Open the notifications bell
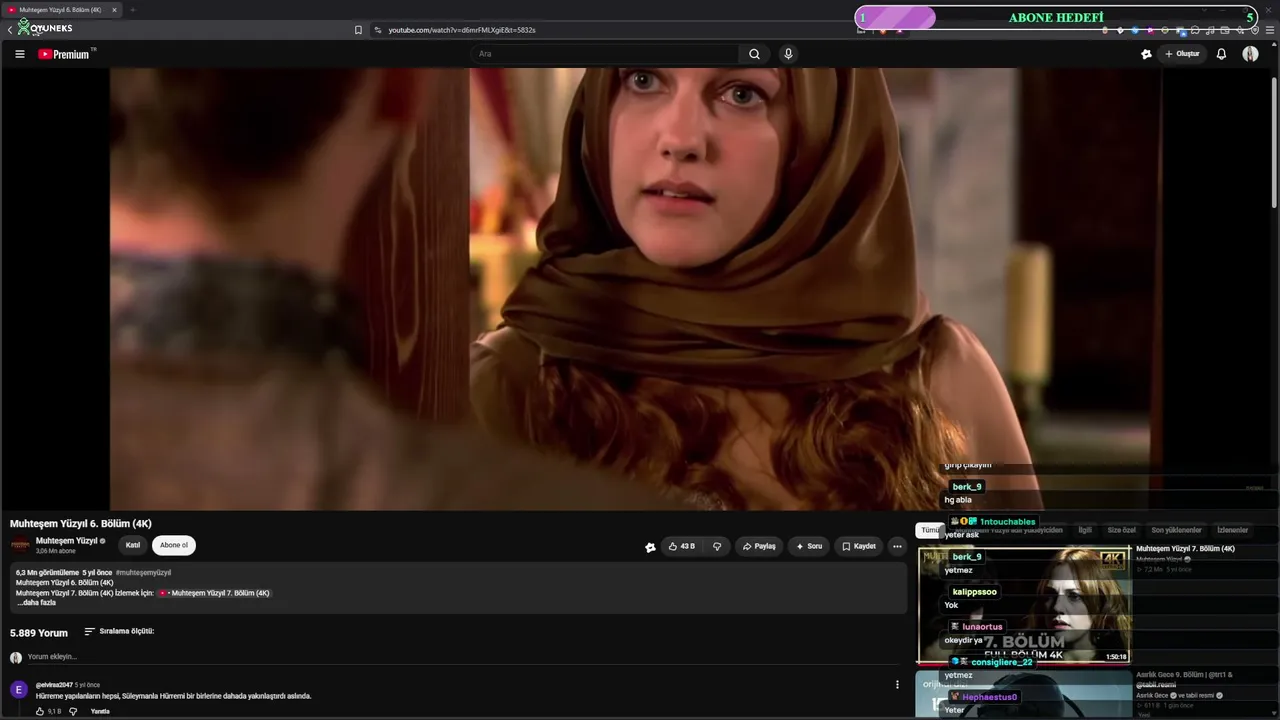This screenshot has width=1280, height=720. (x=1221, y=54)
